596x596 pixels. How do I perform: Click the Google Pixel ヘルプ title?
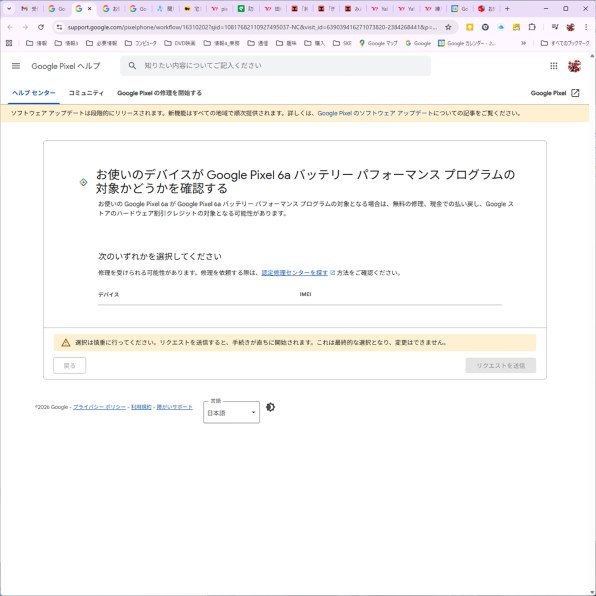(66, 66)
